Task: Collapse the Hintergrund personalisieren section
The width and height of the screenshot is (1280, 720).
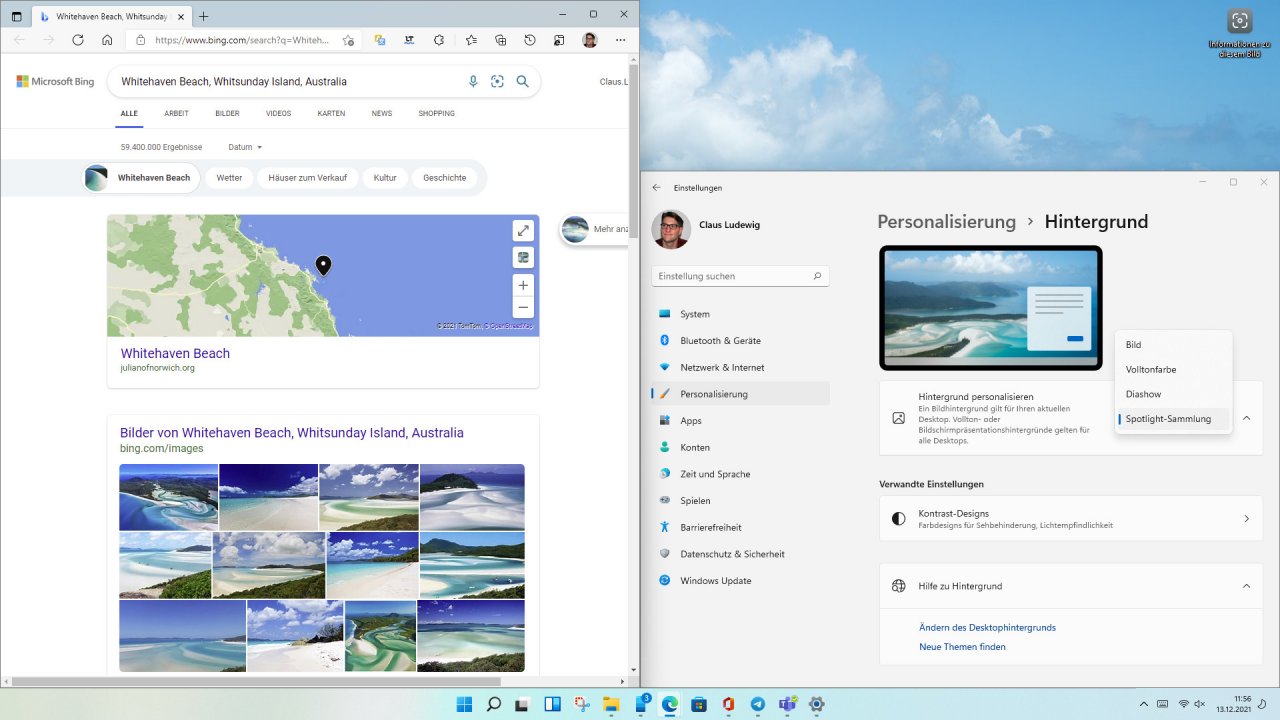Action: [1246, 418]
